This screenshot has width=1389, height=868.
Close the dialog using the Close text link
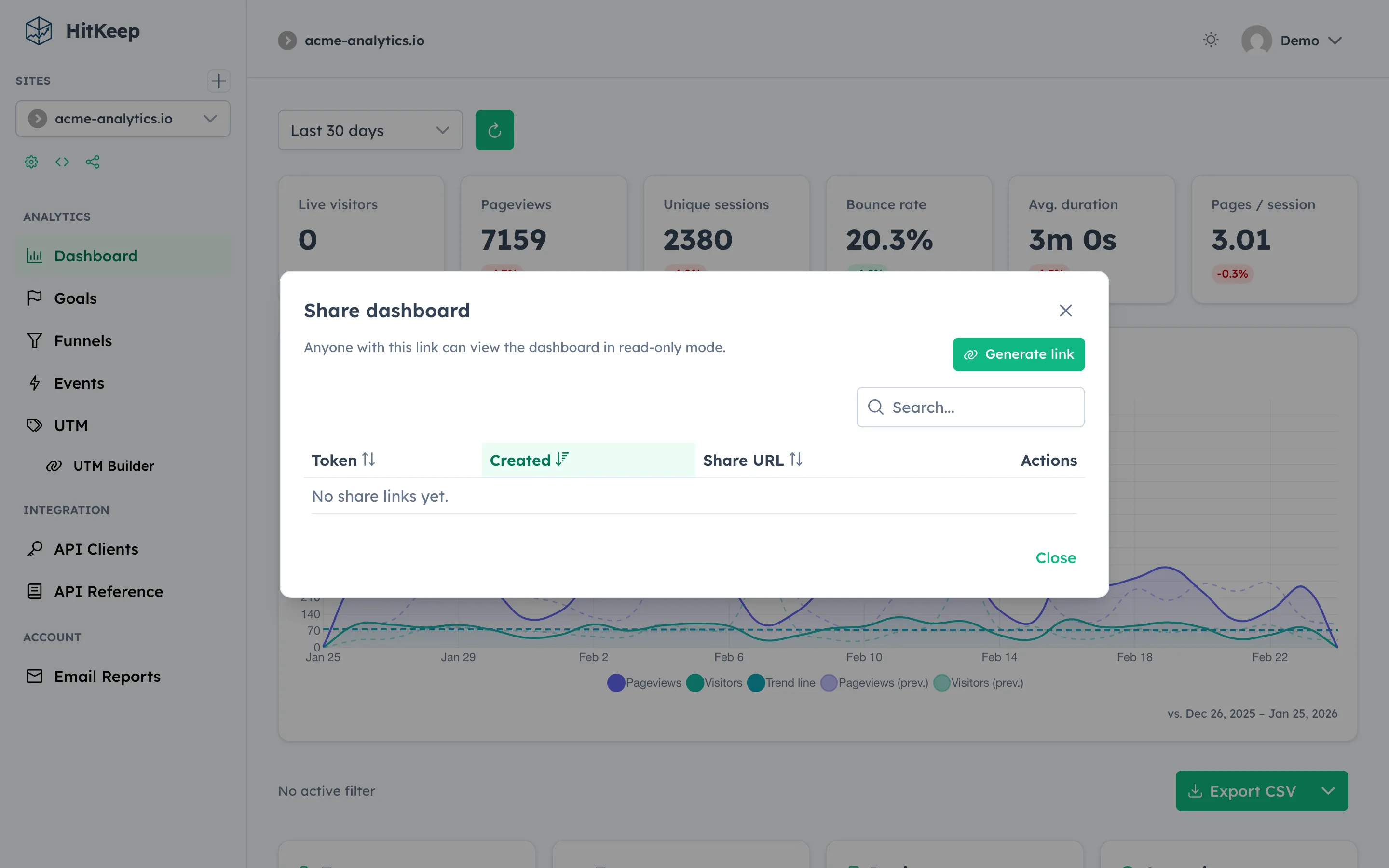1055,557
